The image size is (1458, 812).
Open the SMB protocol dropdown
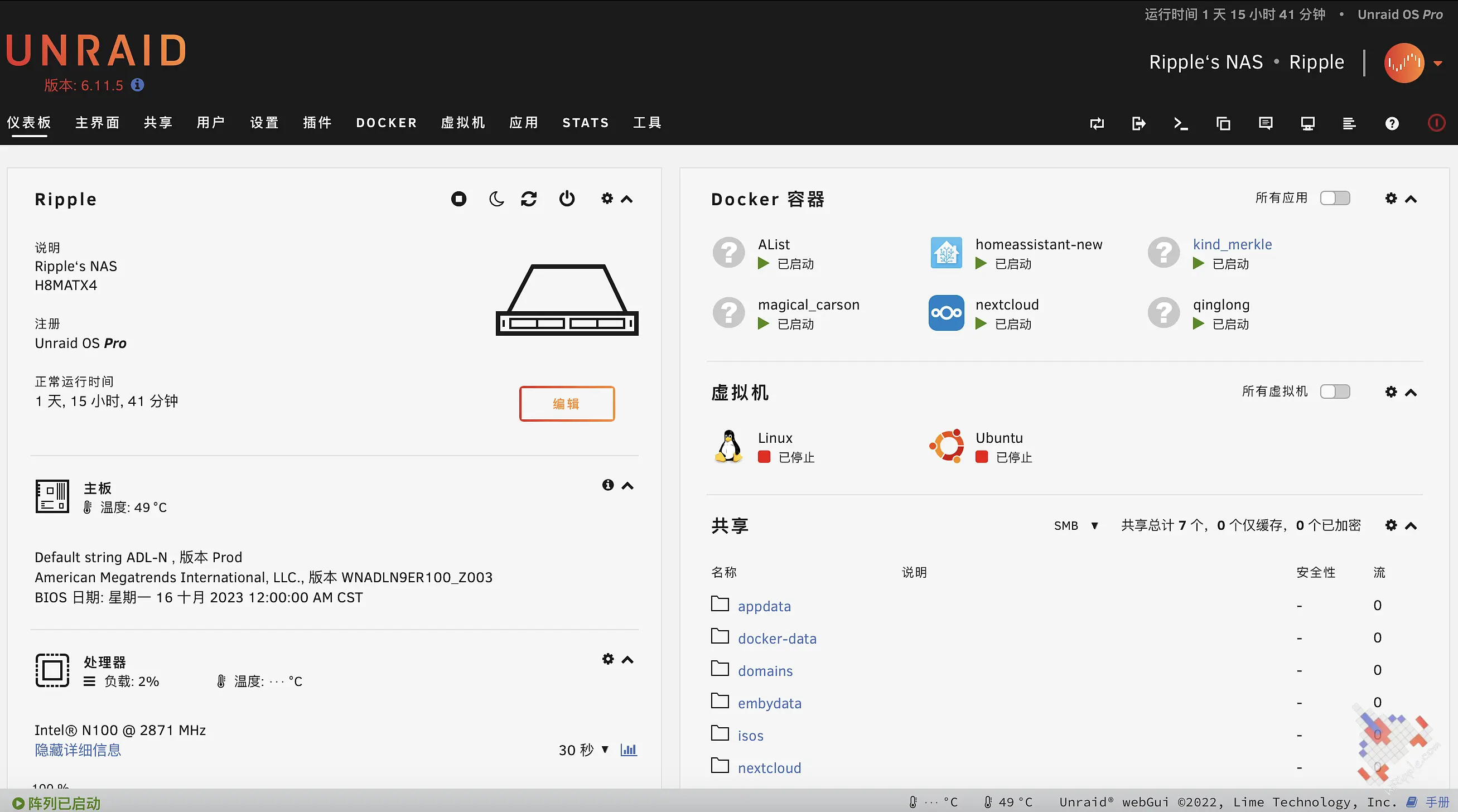click(1076, 526)
